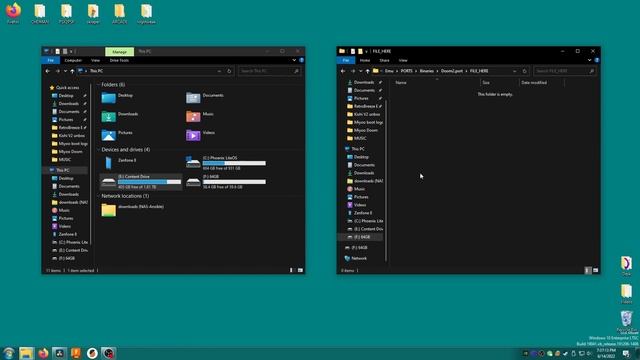Click the Back arrow in the This PC window
This screenshot has height=360, width=640.
[x=48, y=71]
